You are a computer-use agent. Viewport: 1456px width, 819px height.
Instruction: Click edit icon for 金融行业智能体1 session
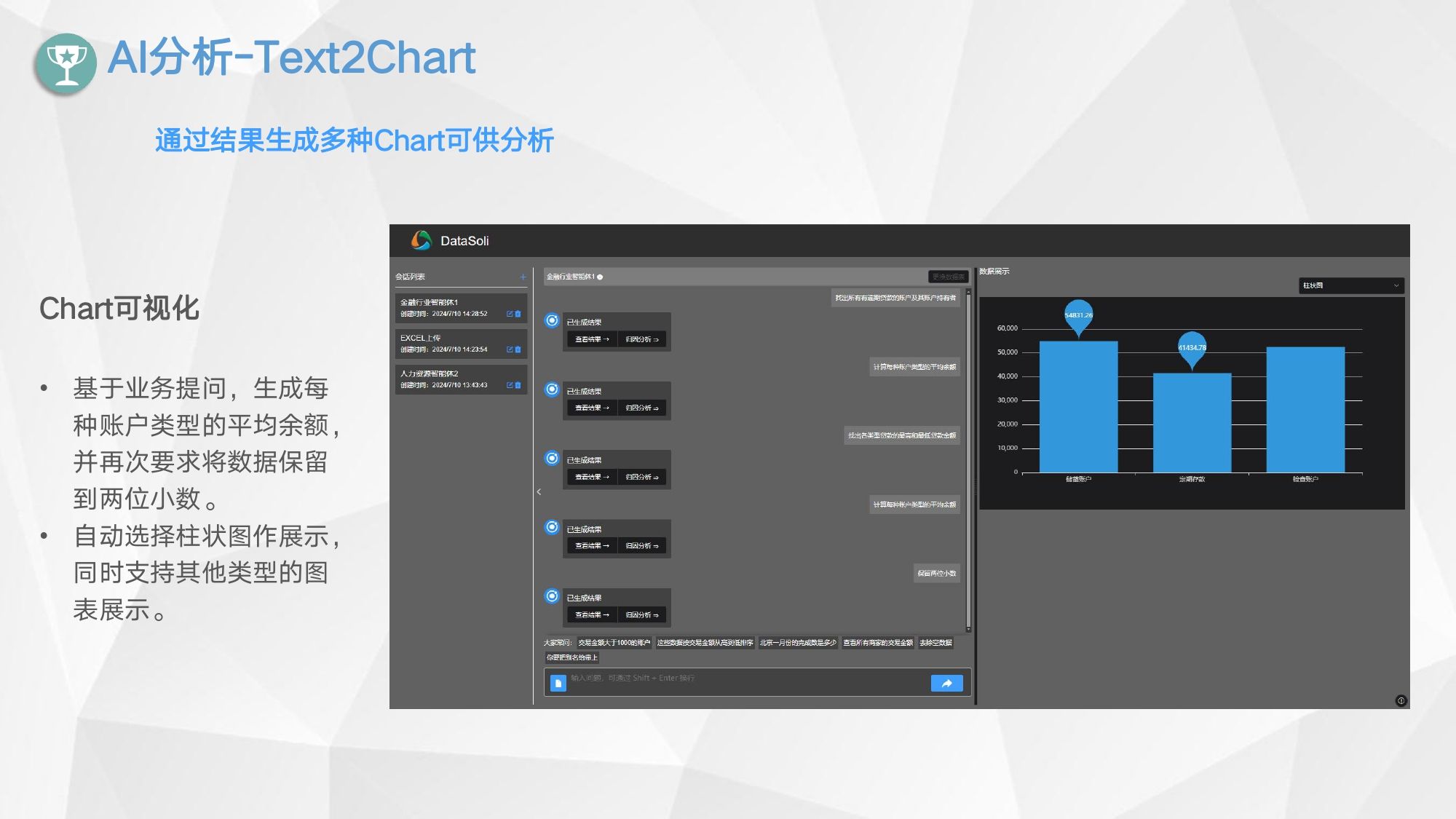point(510,314)
